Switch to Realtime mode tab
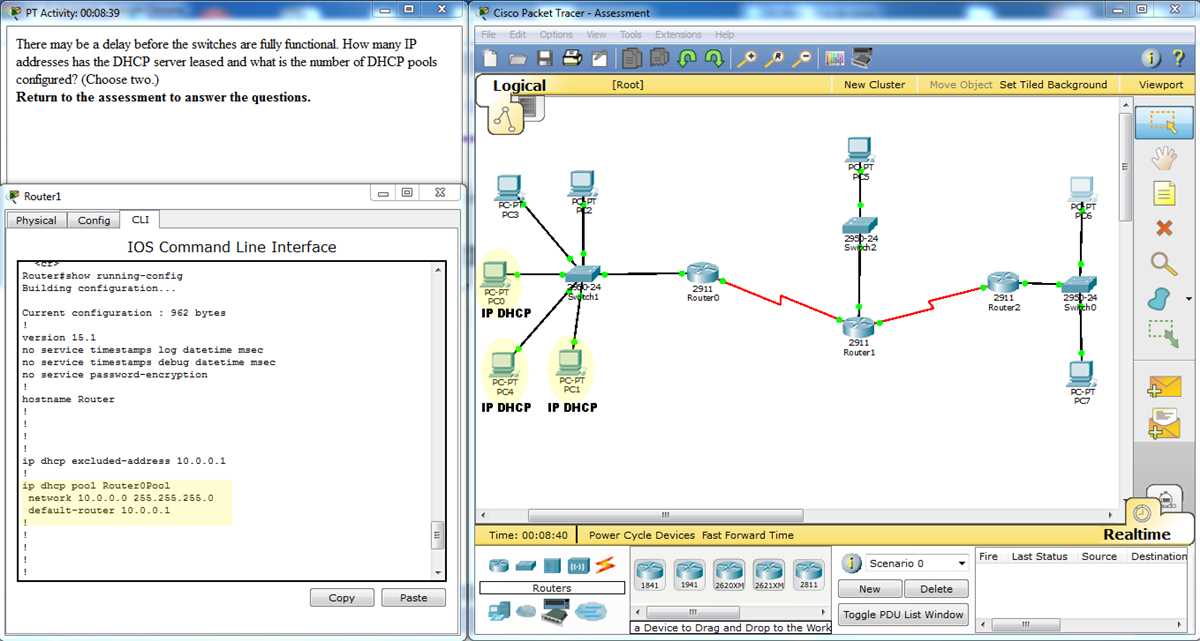The height and width of the screenshot is (641, 1200). (1136, 535)
